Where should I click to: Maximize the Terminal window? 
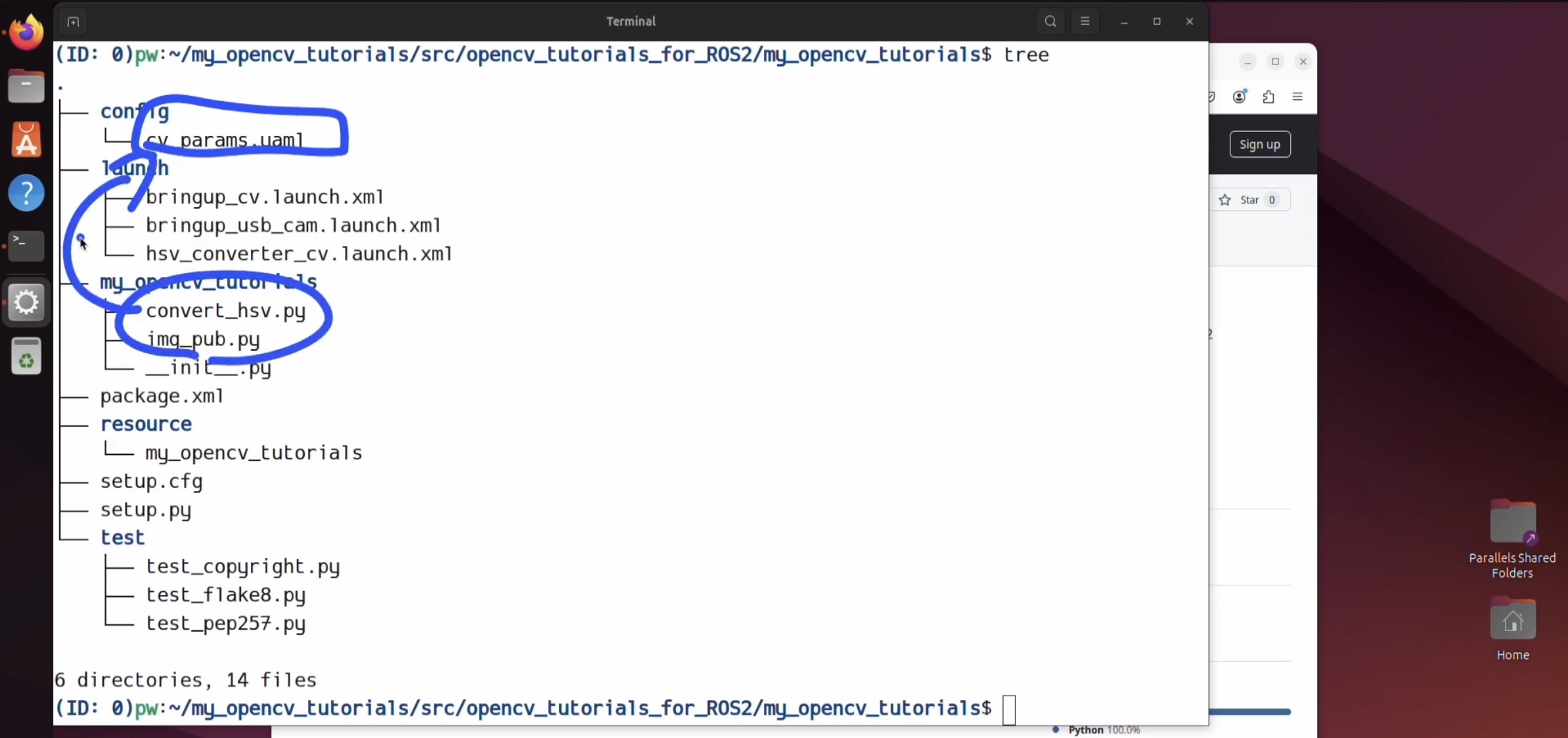pyautogui.click(x=1156, y=22)
